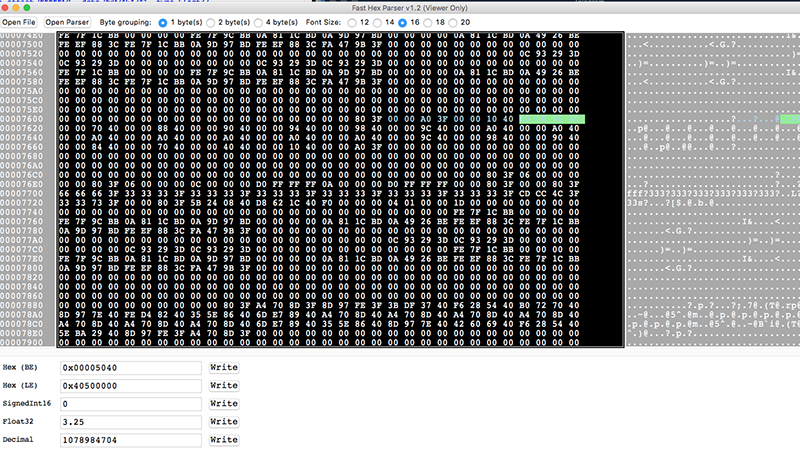Write the Hex (LE) value
Viewport: 800px width, 450px height.
click(224, 385)
